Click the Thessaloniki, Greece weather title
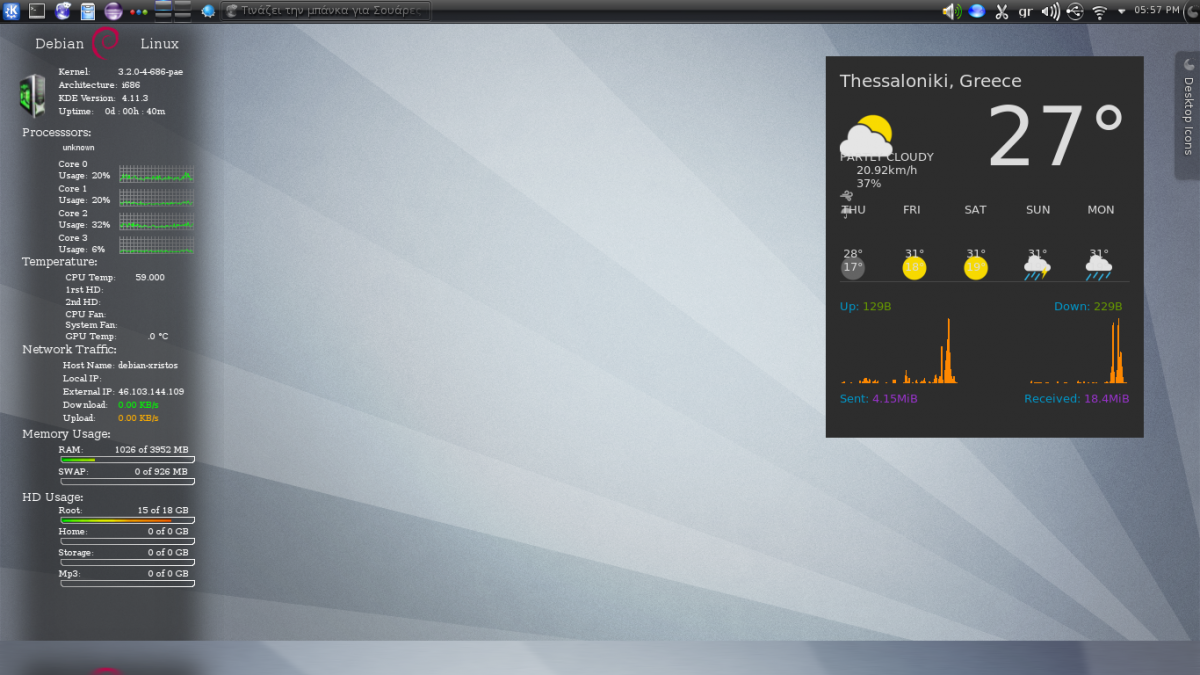This screenshot has height=675, width=1200. pyautogui.click(x=931, y=81)
